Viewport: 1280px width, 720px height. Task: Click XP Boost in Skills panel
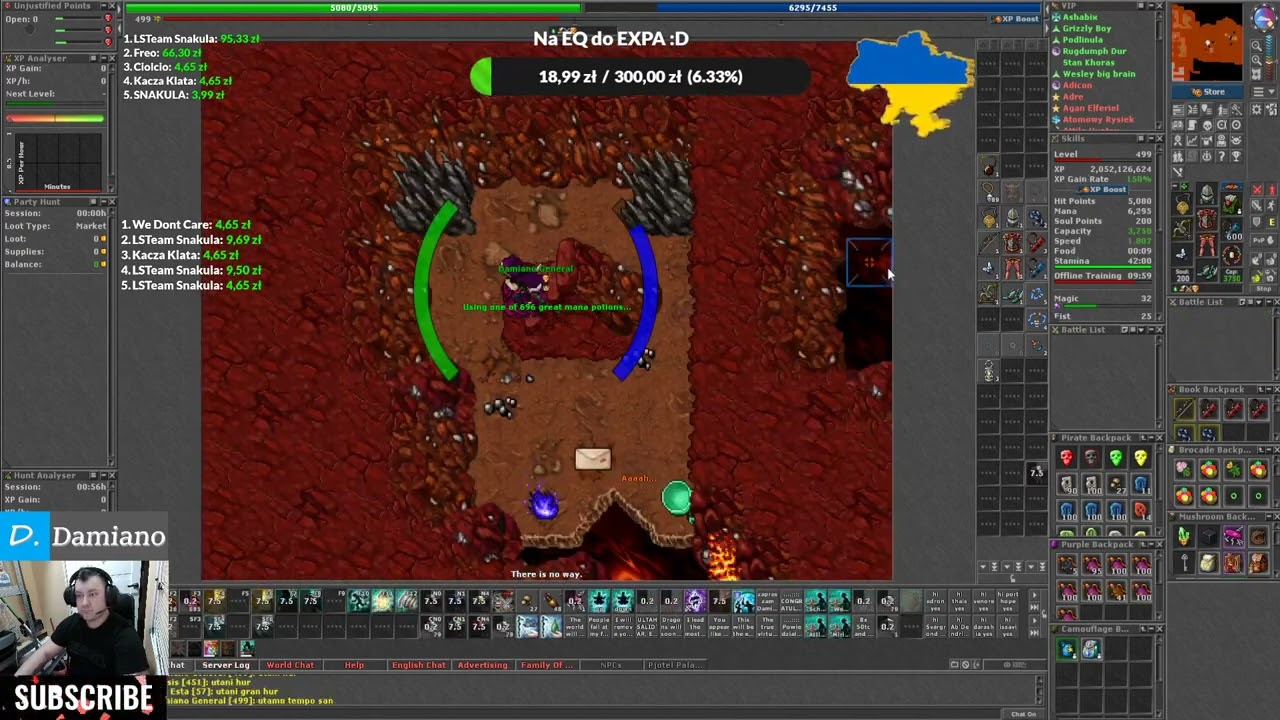point(1102,189)
